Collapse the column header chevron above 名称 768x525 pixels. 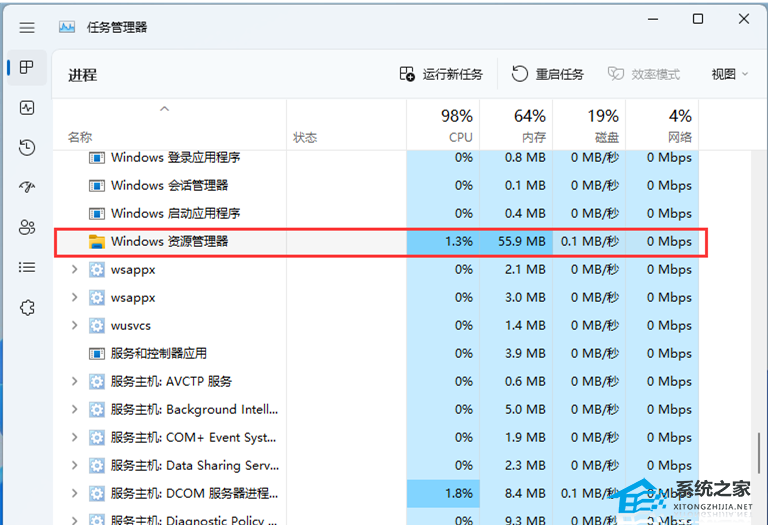click(x=165, y=109)
